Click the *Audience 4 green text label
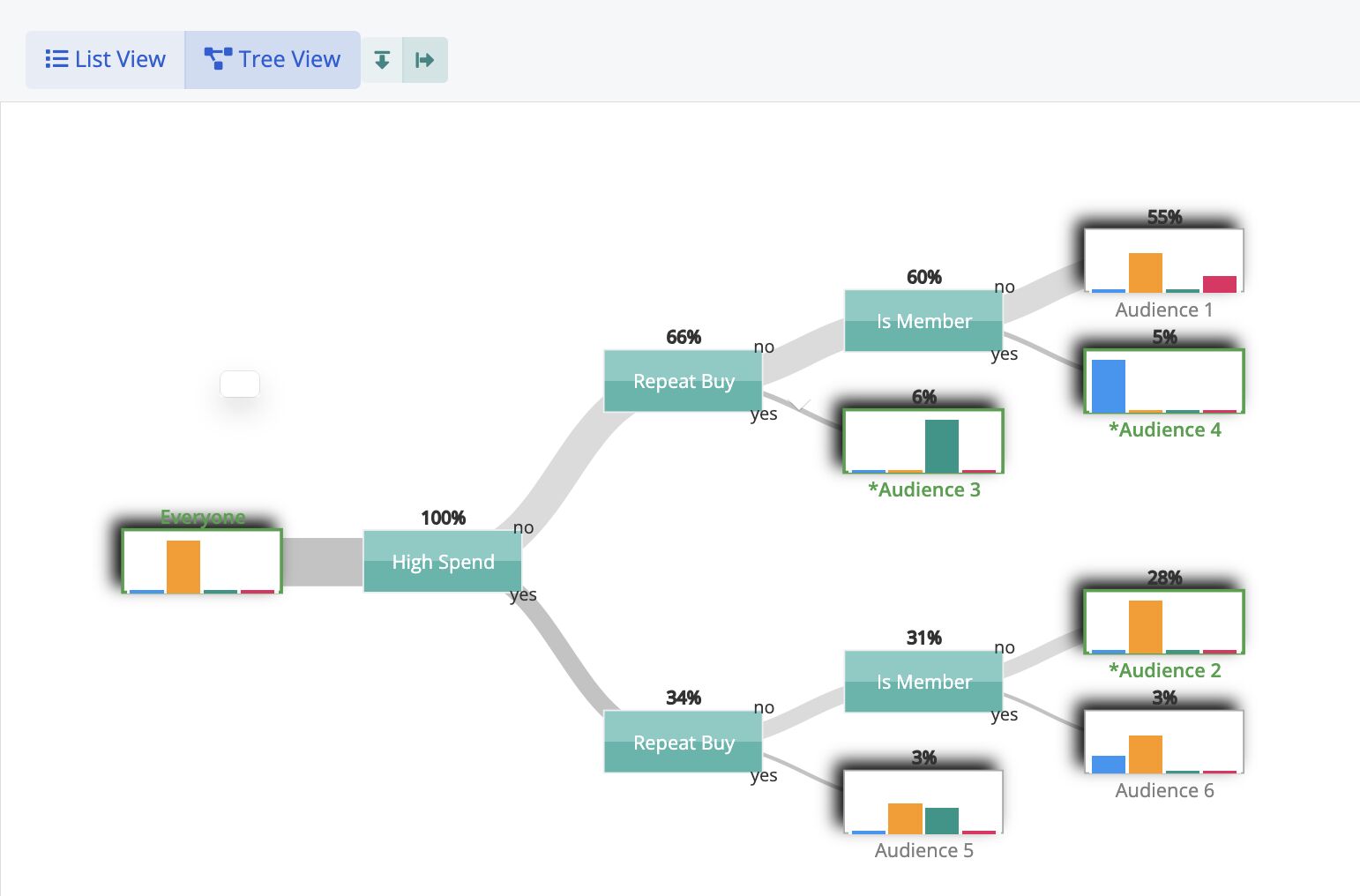 [x=1164, y=430]
